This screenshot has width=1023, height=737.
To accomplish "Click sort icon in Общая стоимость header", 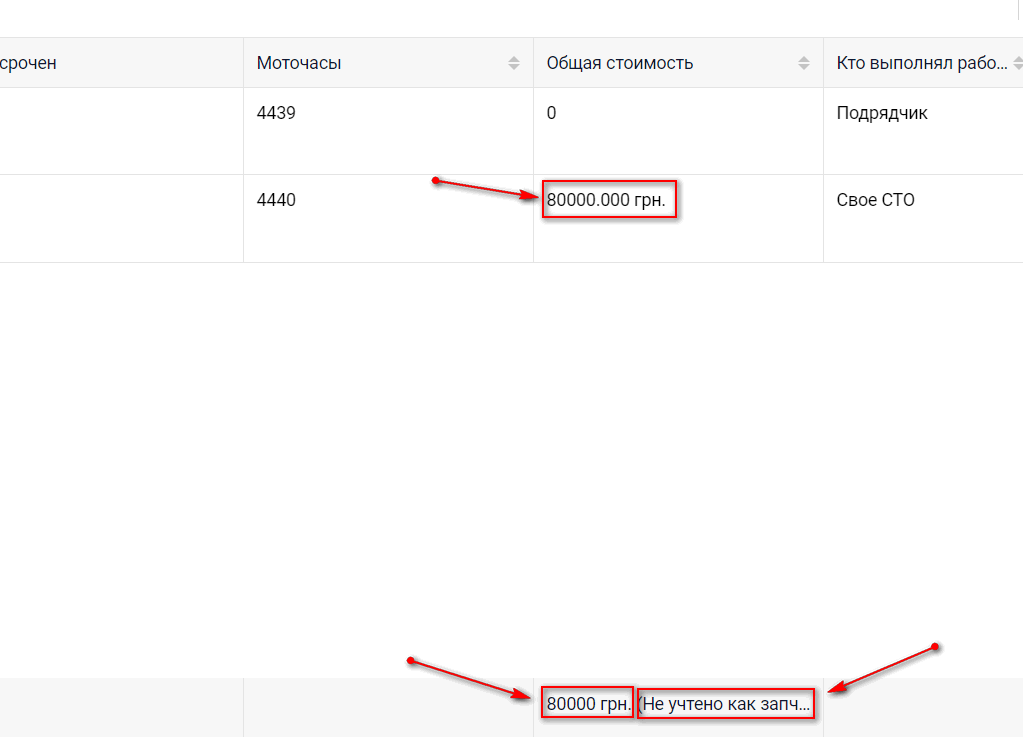I will [x=803, y=63].
